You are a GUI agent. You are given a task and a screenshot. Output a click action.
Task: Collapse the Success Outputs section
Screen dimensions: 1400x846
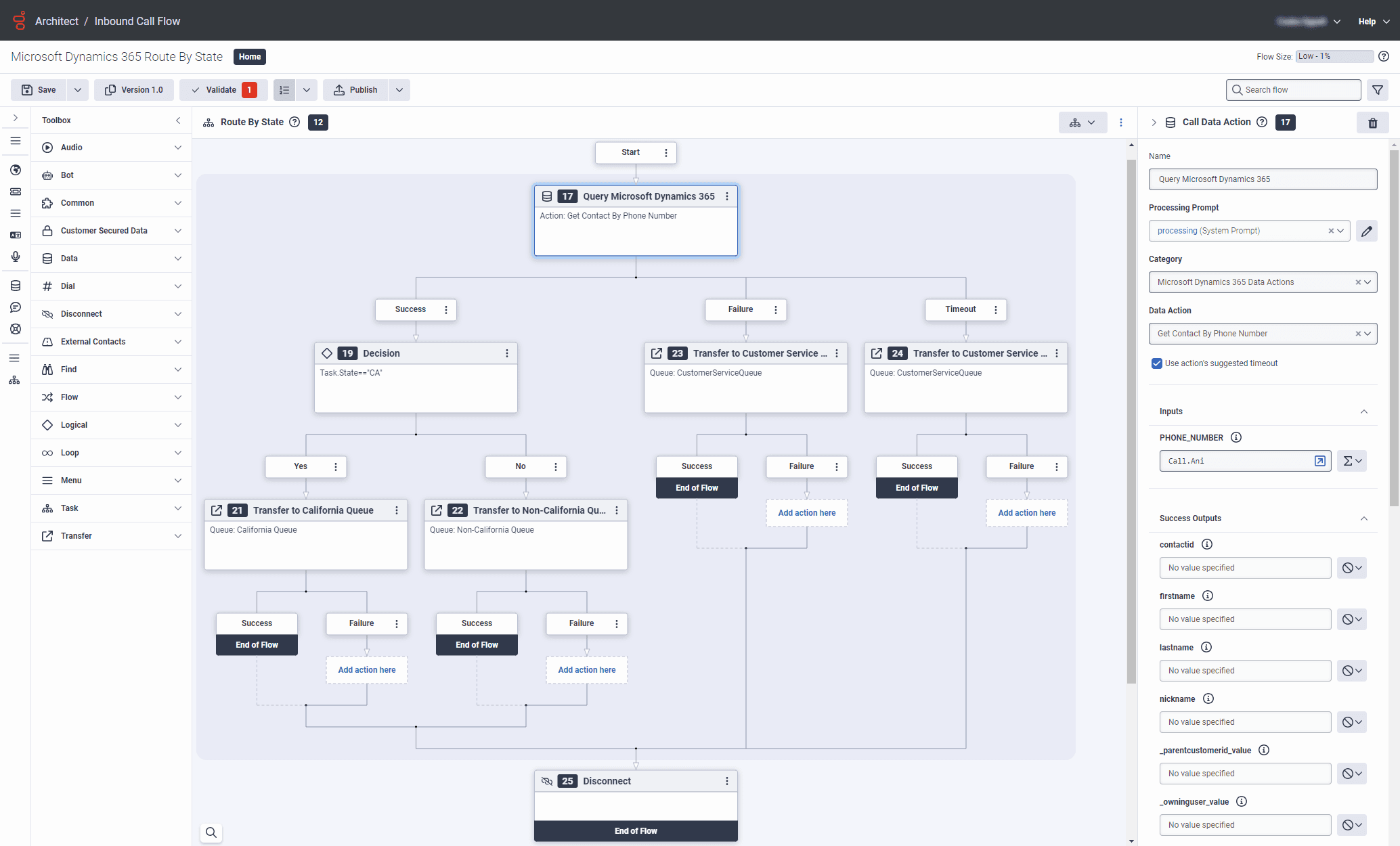1364,518
